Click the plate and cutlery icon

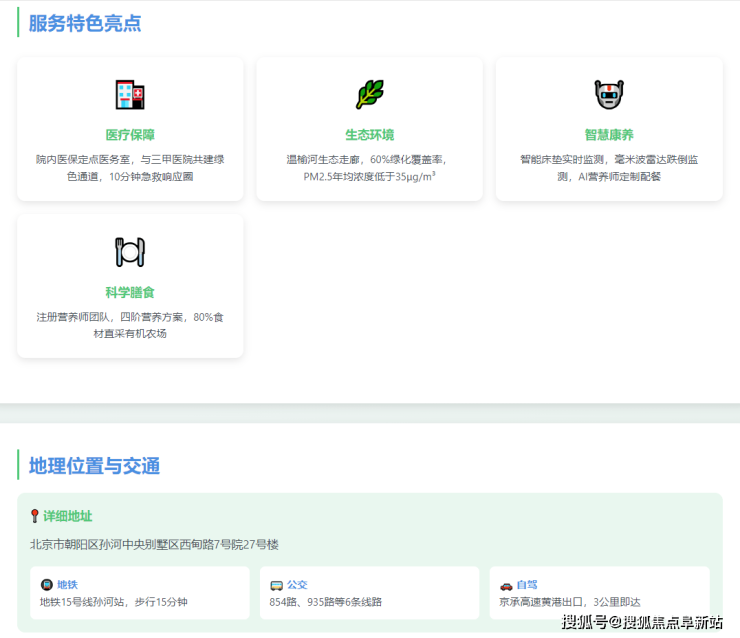pos(130,252)
